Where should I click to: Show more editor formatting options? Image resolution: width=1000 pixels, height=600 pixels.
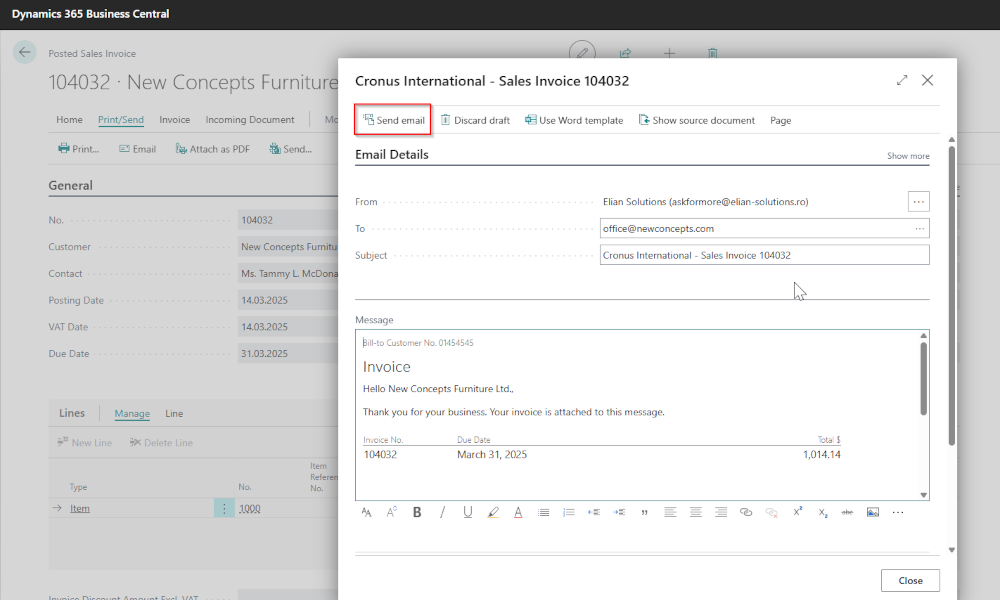click(898, 512)
